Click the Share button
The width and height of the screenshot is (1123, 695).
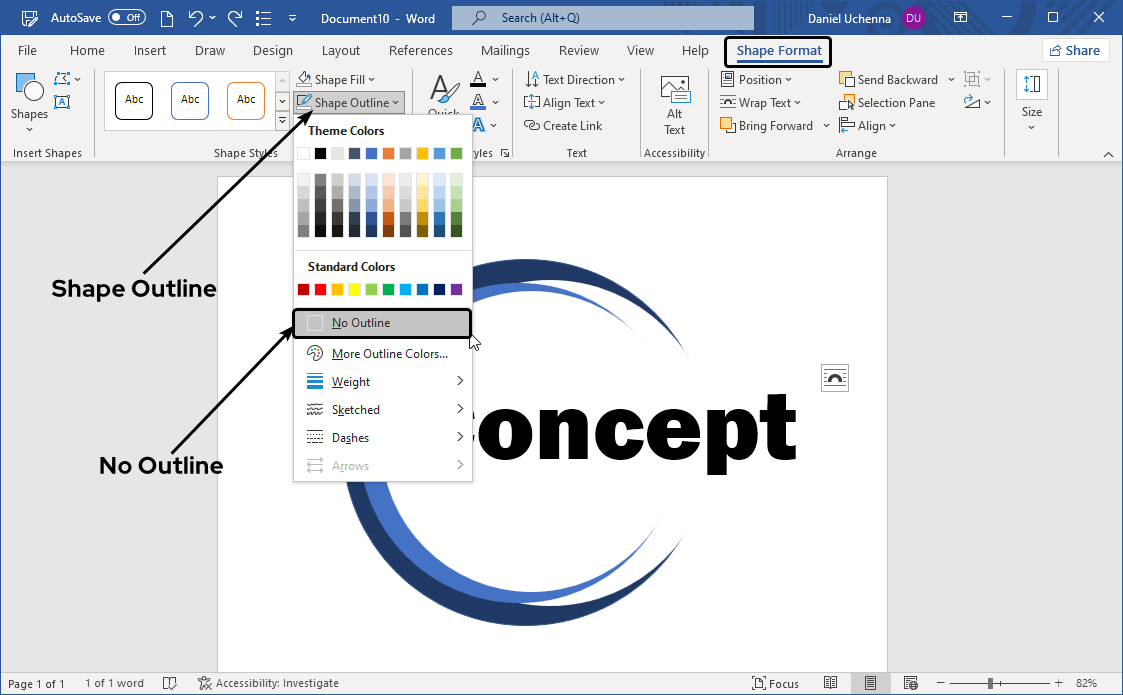click(1074, 51)
